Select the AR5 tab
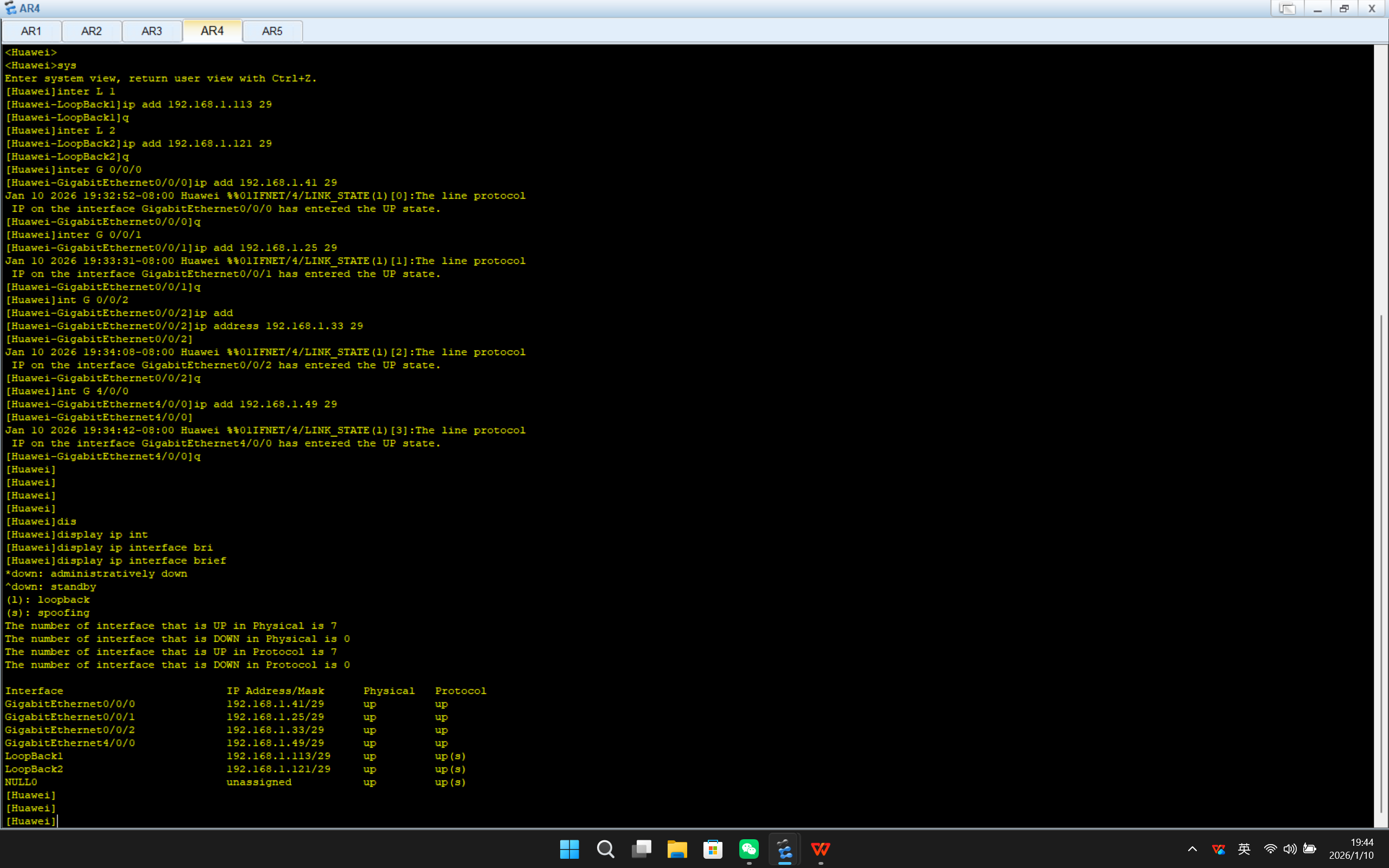 (x=272, y=31)
